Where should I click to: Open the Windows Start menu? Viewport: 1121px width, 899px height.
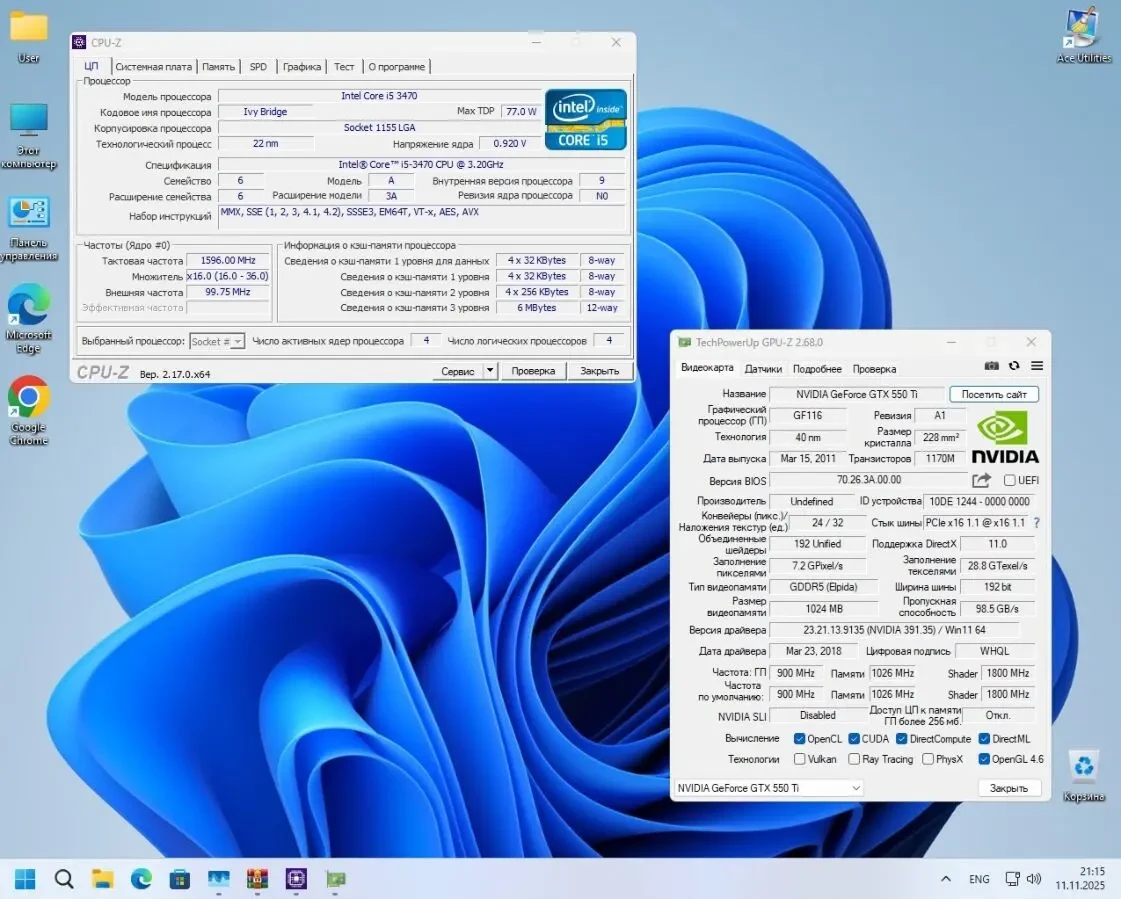pos(25,878)
